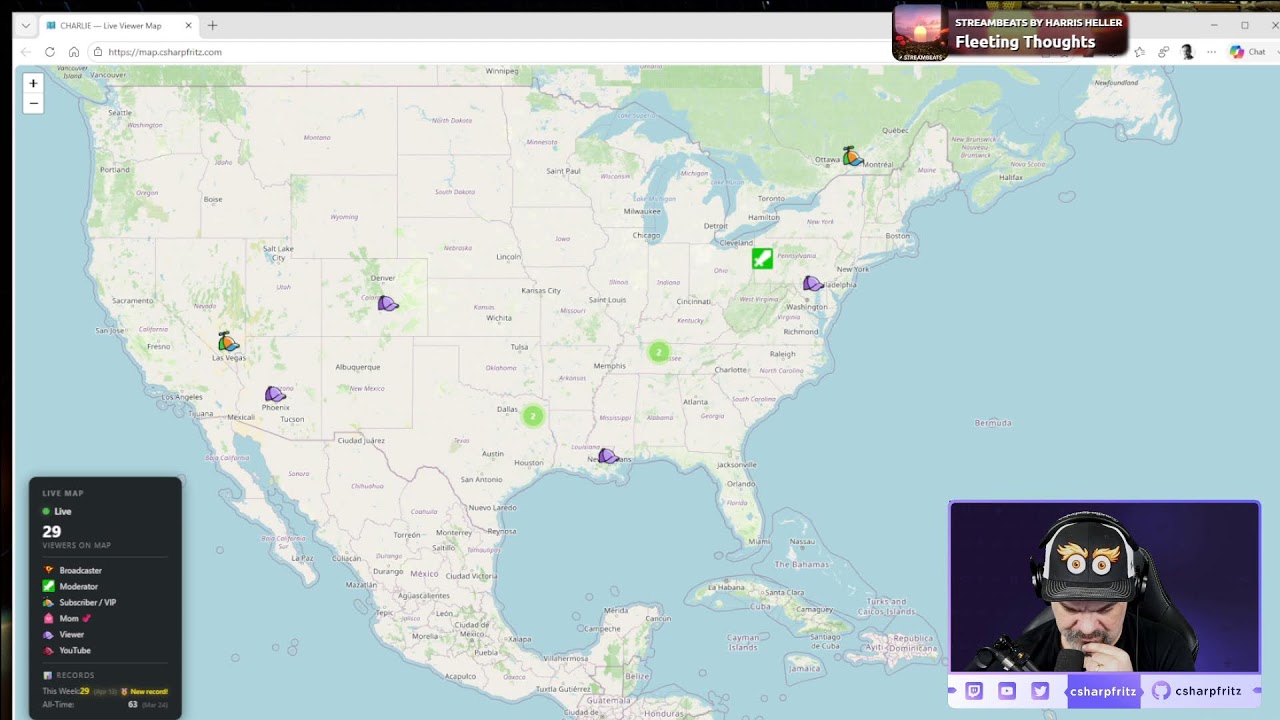Screen dimensions: 1280x720
Task: Click the Twitch icon in stream overlay
Action: pyautogui.click(x=974, y=691)
